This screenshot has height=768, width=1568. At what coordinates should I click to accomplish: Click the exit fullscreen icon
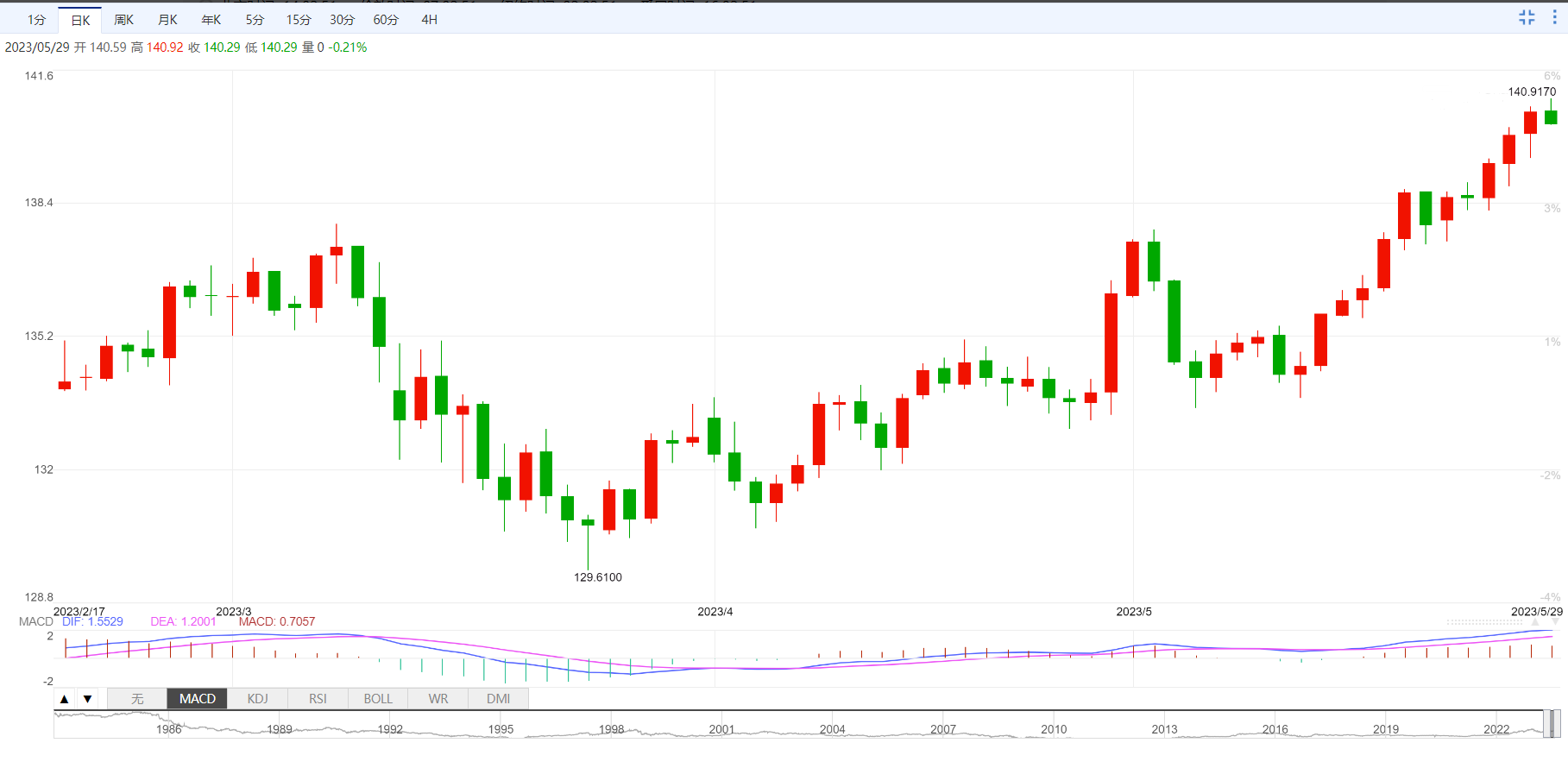1527,18
